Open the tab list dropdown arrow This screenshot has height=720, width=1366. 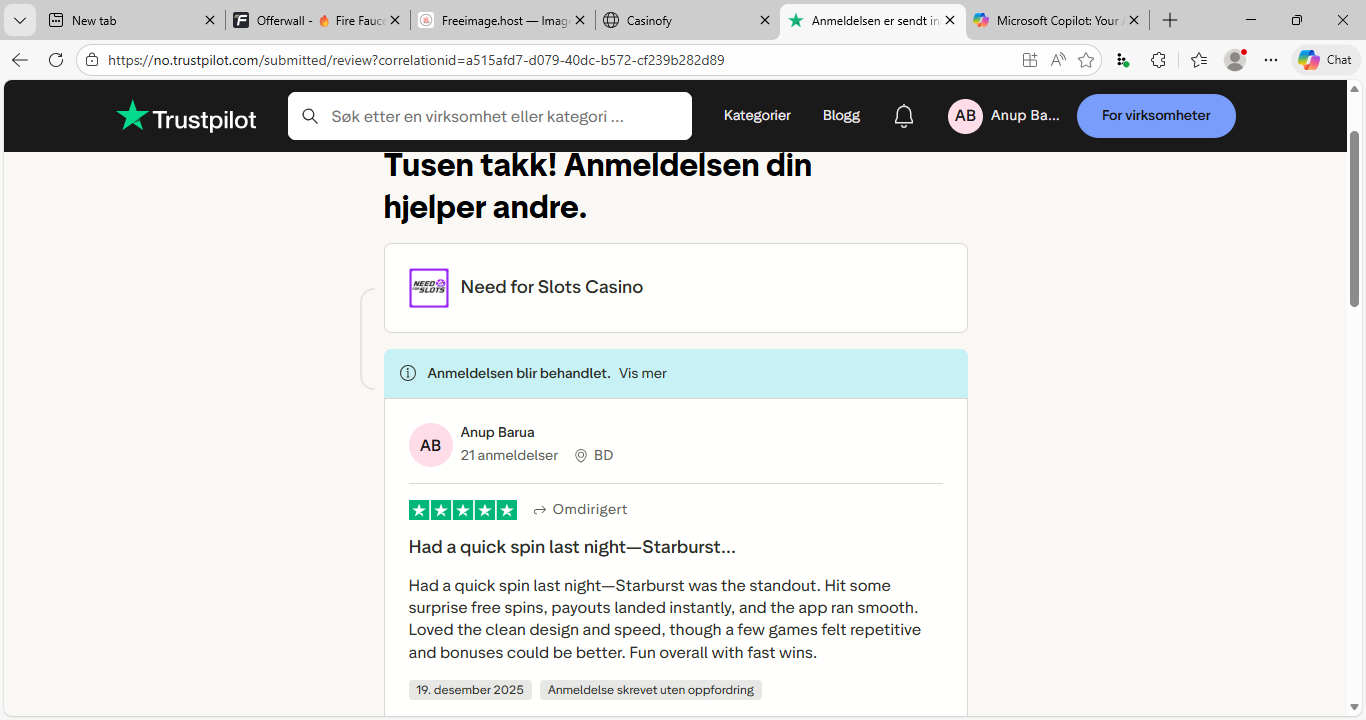point(20,20)
